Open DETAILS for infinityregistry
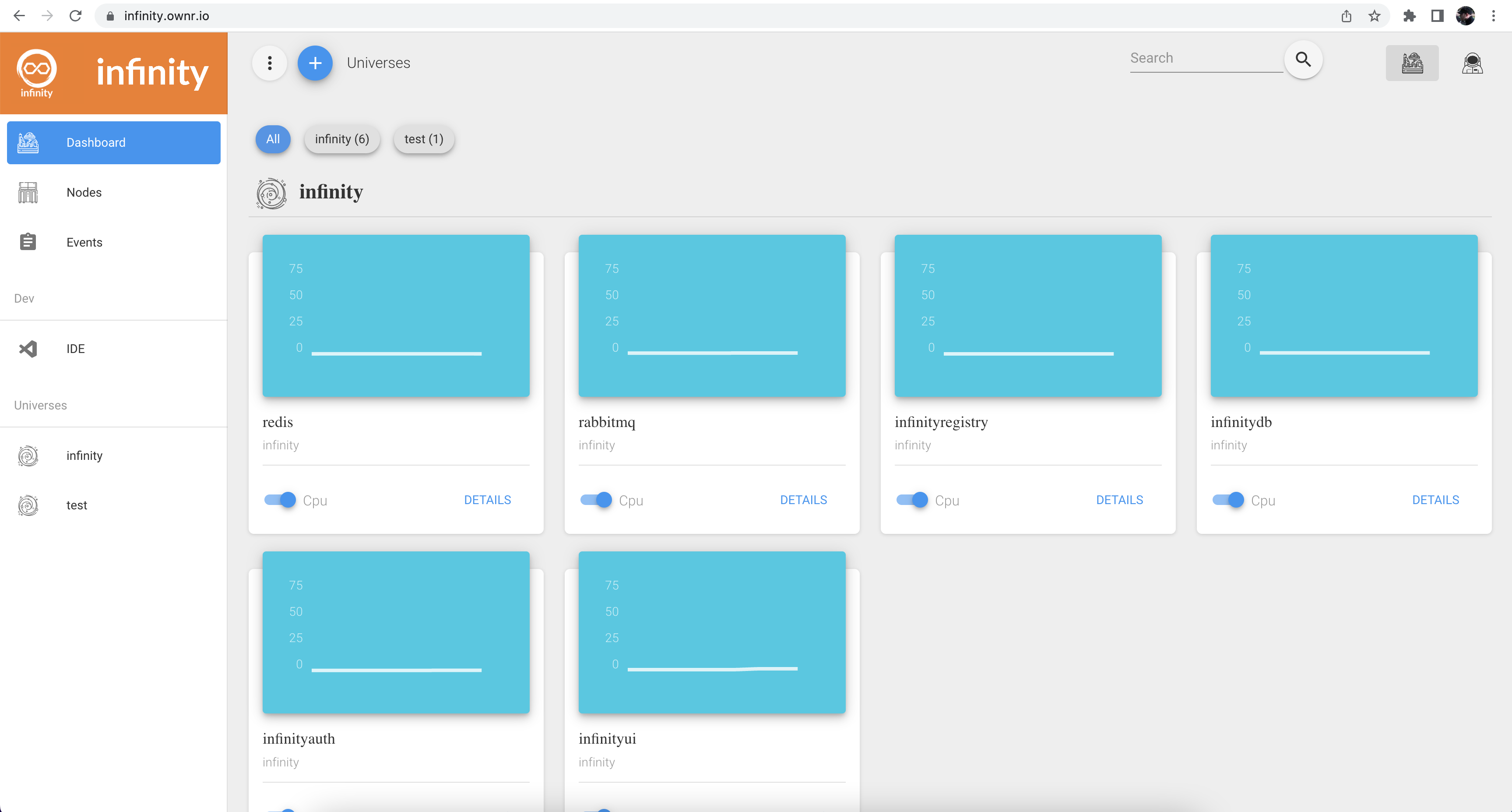 pos(1119,500)
